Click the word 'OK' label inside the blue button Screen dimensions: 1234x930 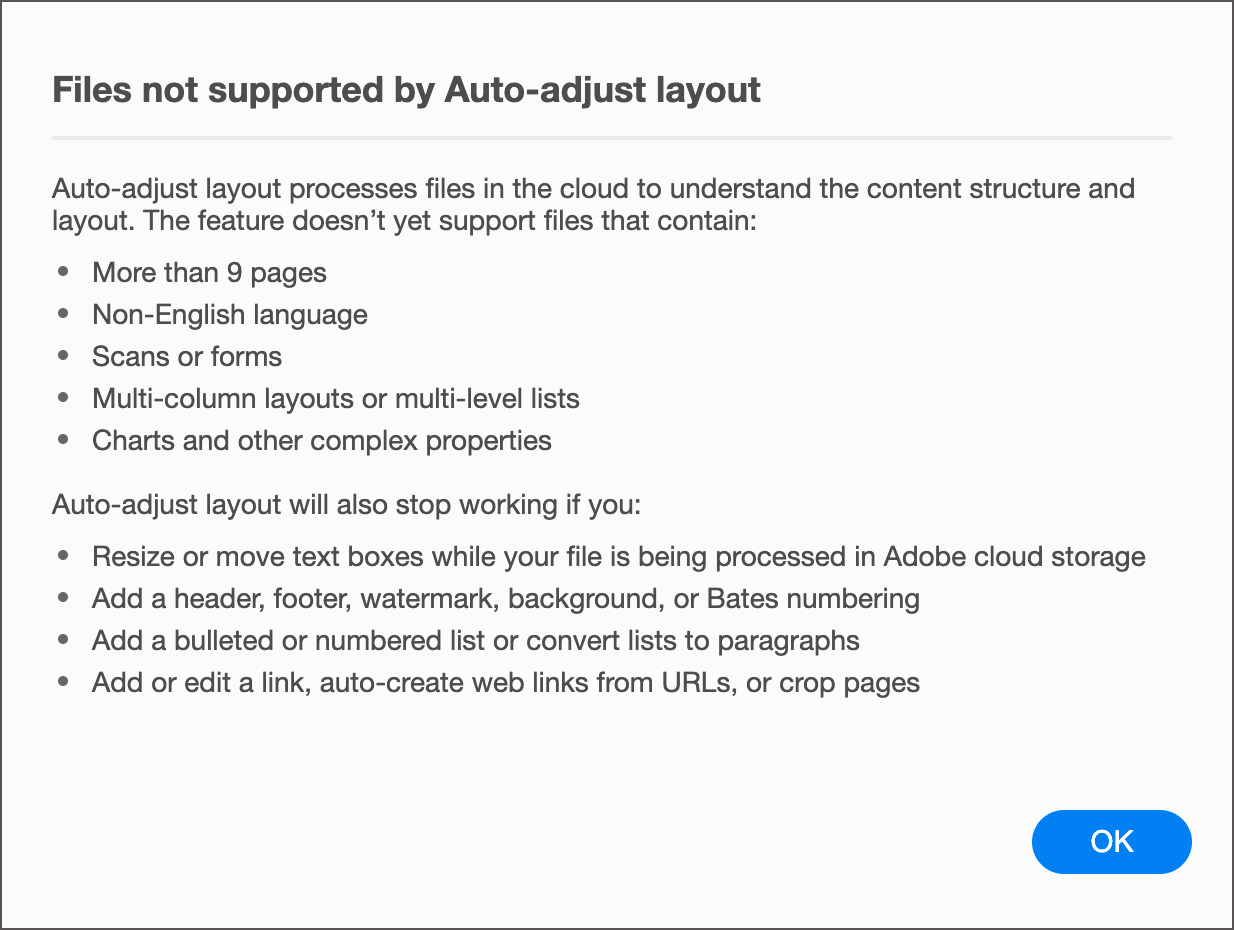click(1111, 842)
